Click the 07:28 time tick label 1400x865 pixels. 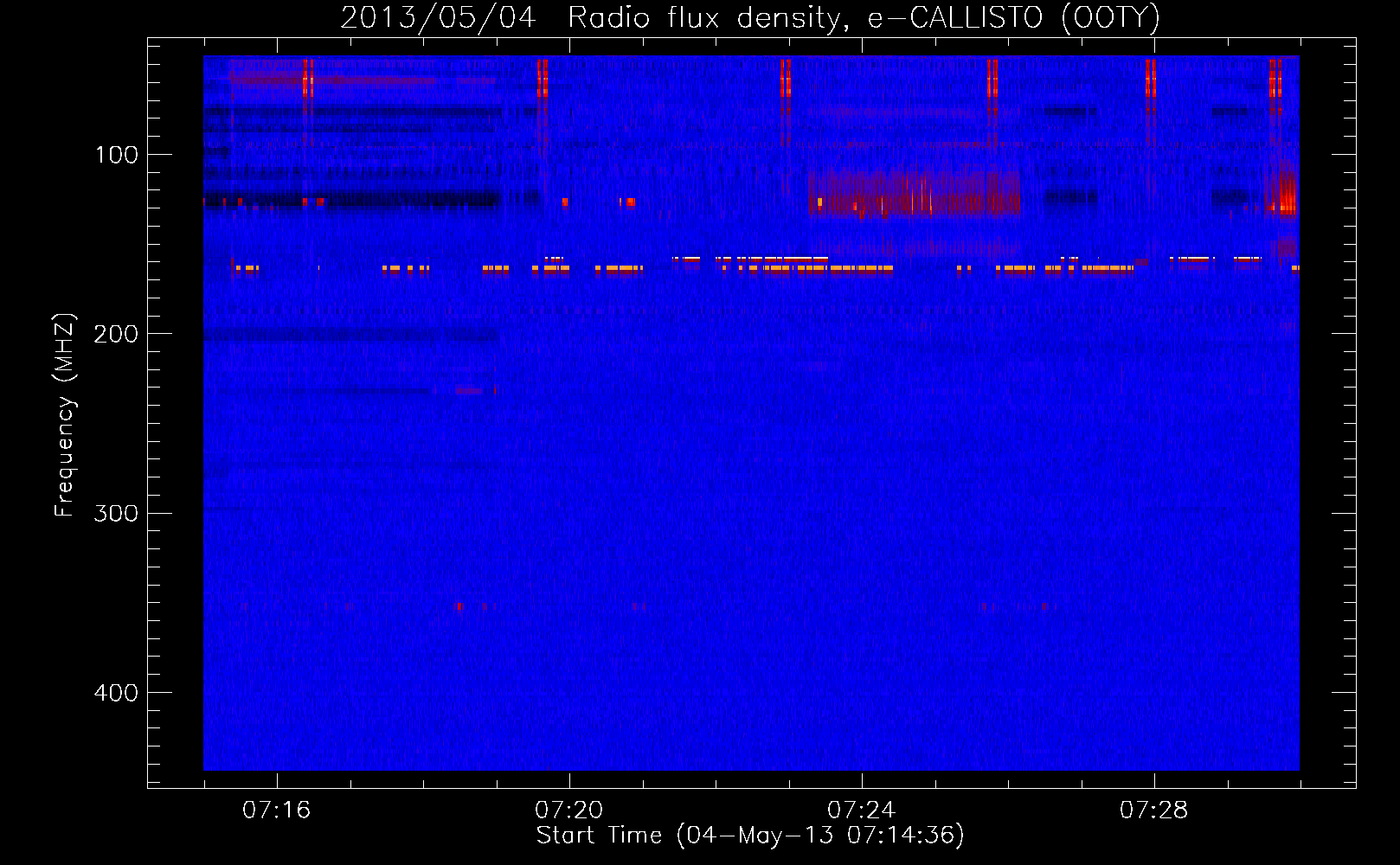[1154, 811]
